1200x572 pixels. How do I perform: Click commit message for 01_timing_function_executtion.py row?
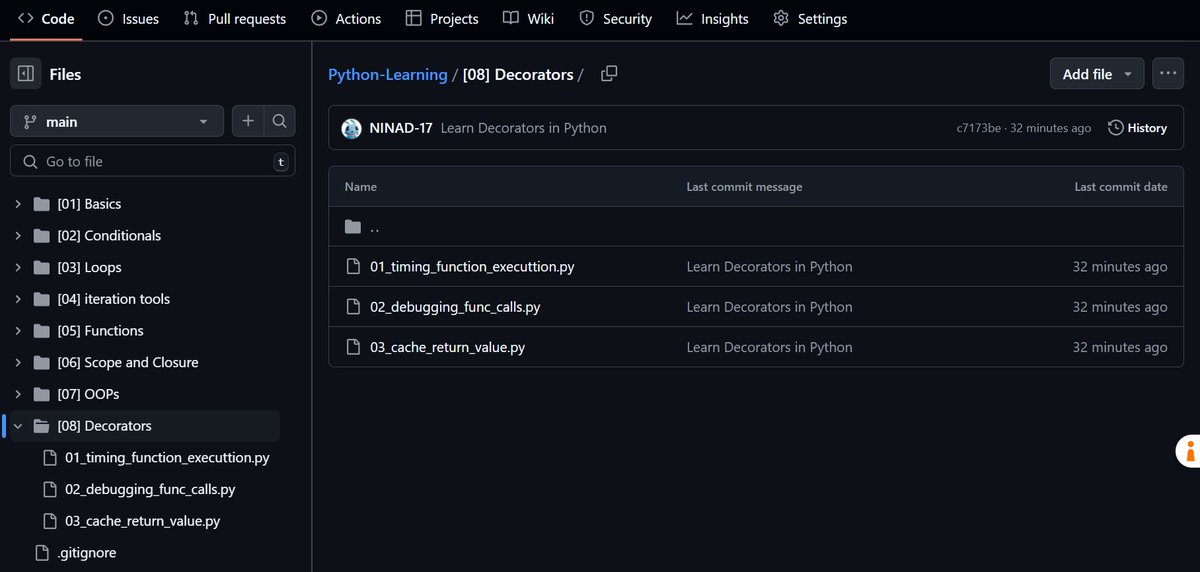pos(770,267)
